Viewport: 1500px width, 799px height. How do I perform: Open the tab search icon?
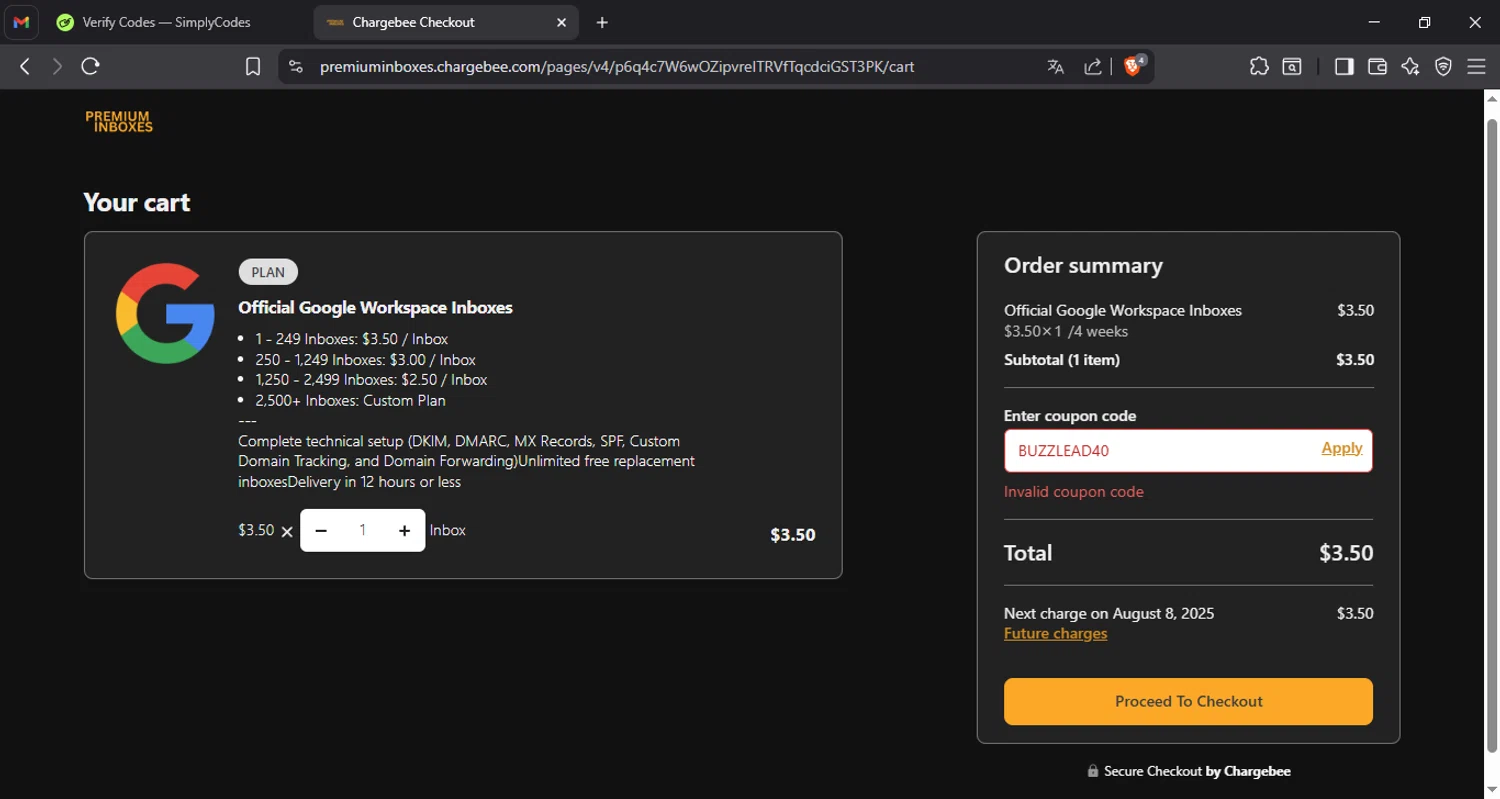1292,66
